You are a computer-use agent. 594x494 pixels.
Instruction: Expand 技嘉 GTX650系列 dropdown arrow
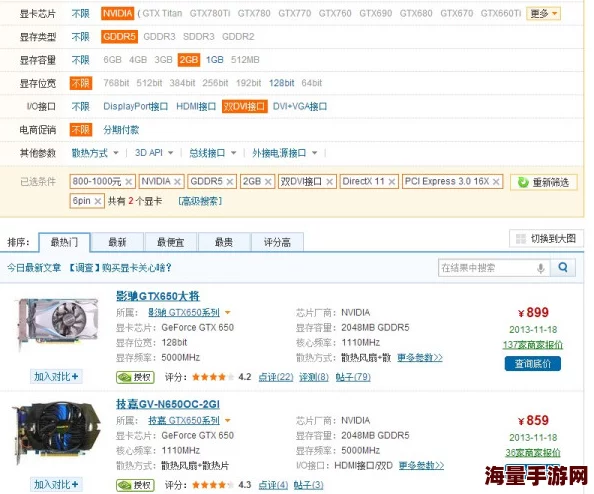(228, 421)
